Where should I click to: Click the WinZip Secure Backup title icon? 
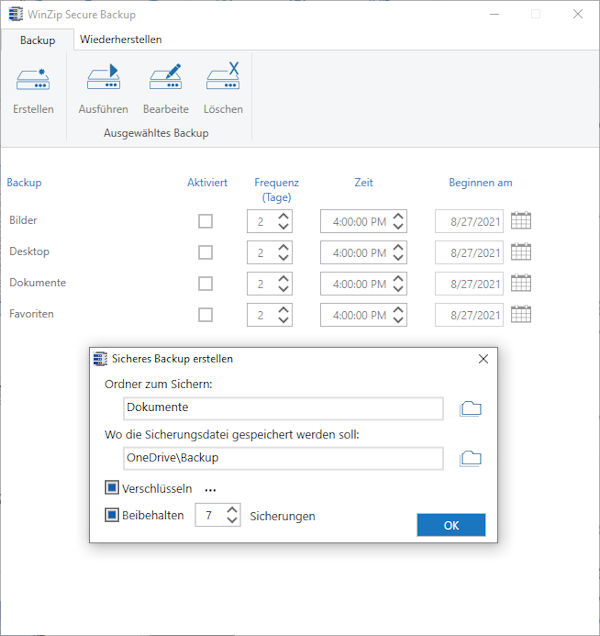15,14
